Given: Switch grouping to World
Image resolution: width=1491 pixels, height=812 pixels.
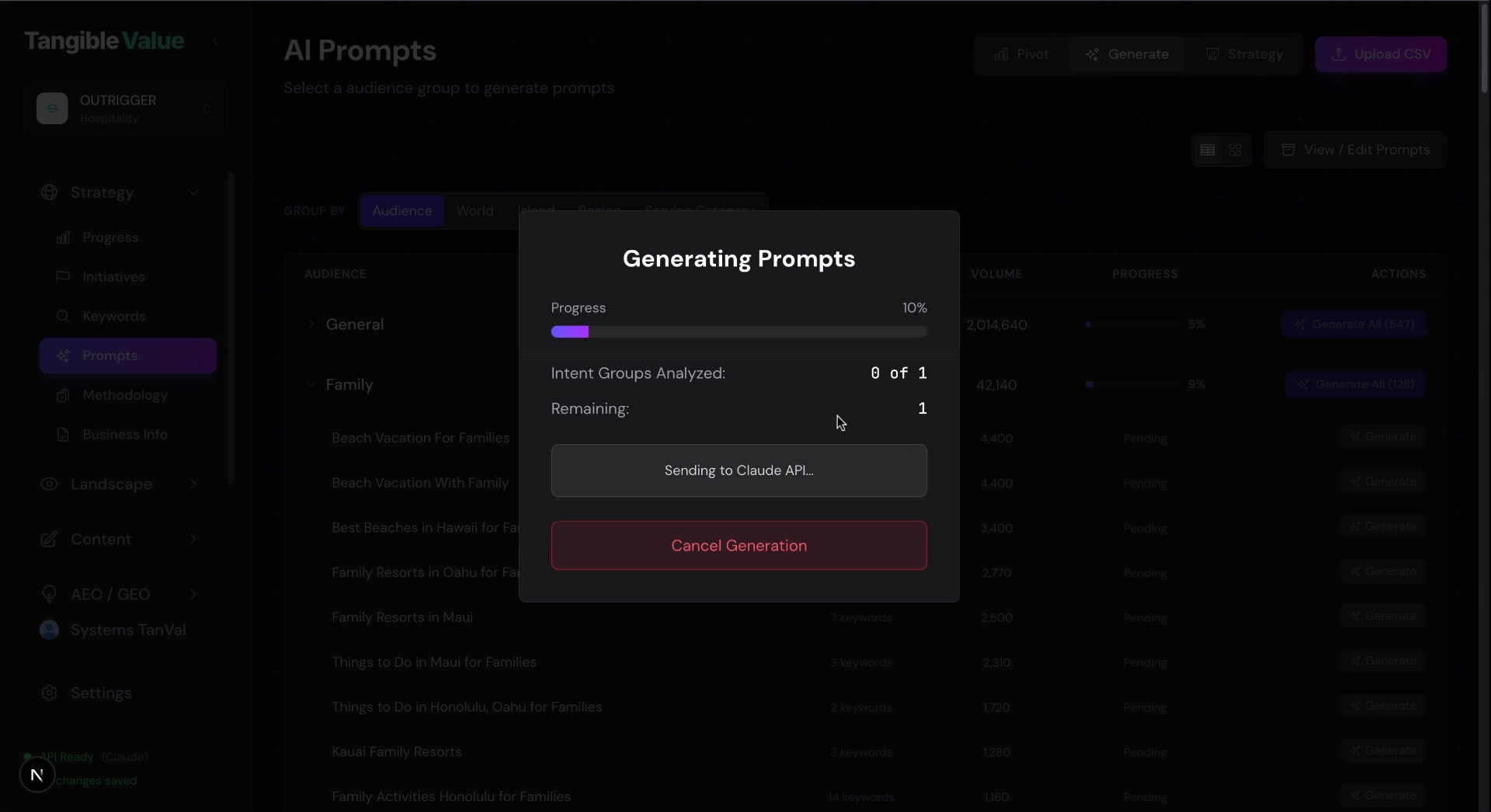Looking at the screenshot, I should tap(474, 210).
